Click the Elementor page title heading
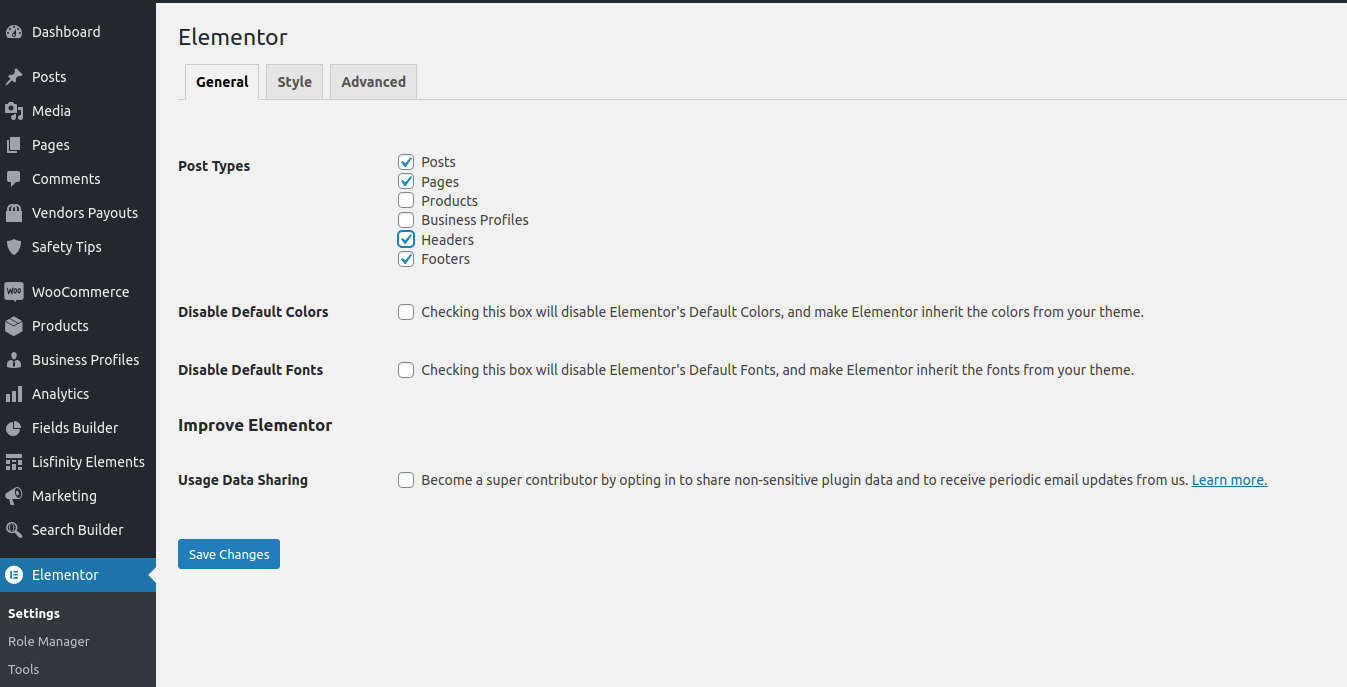 pyautogui.click(x=233, y=37)
